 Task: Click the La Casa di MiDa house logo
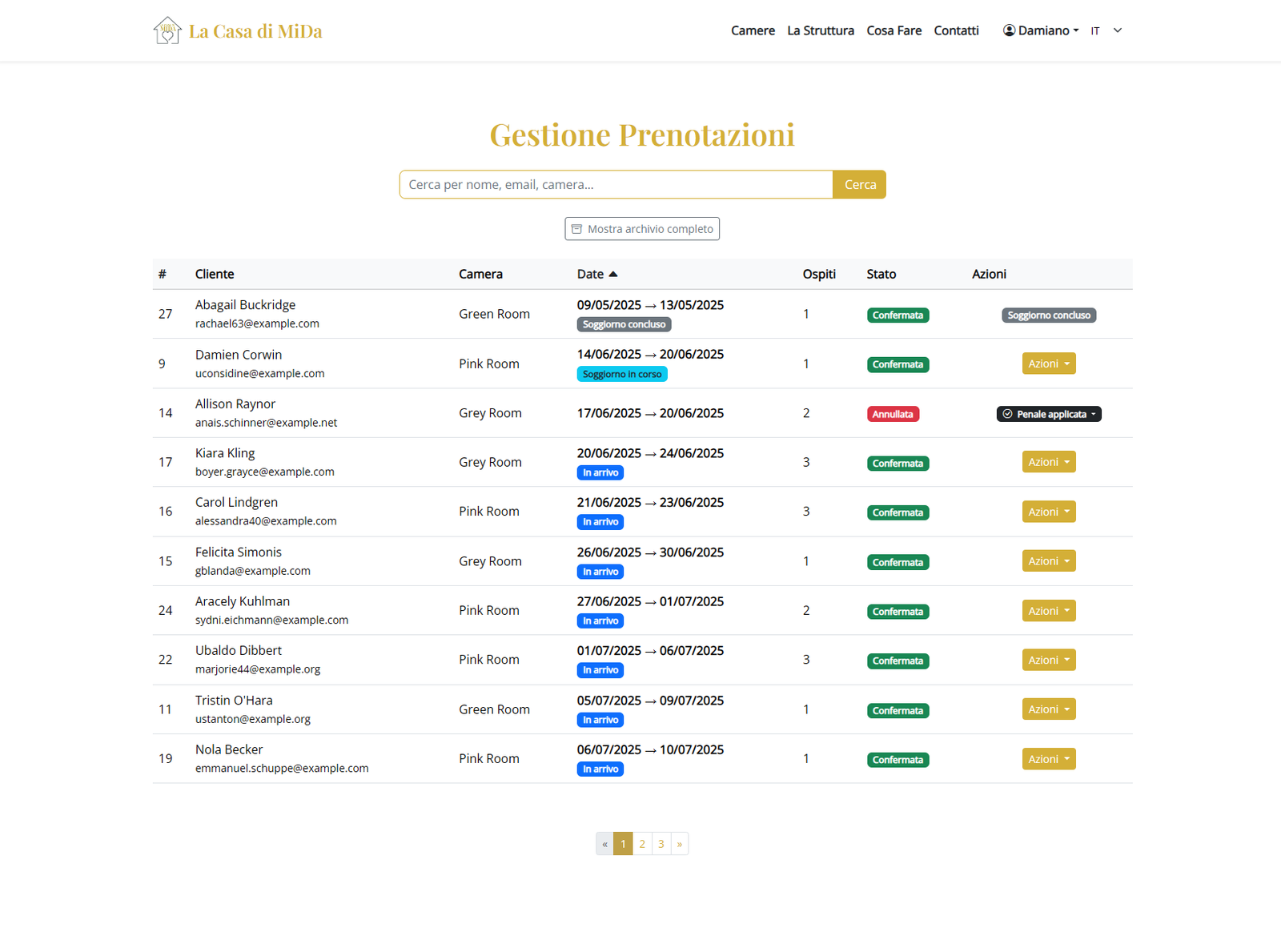[167, 30]
